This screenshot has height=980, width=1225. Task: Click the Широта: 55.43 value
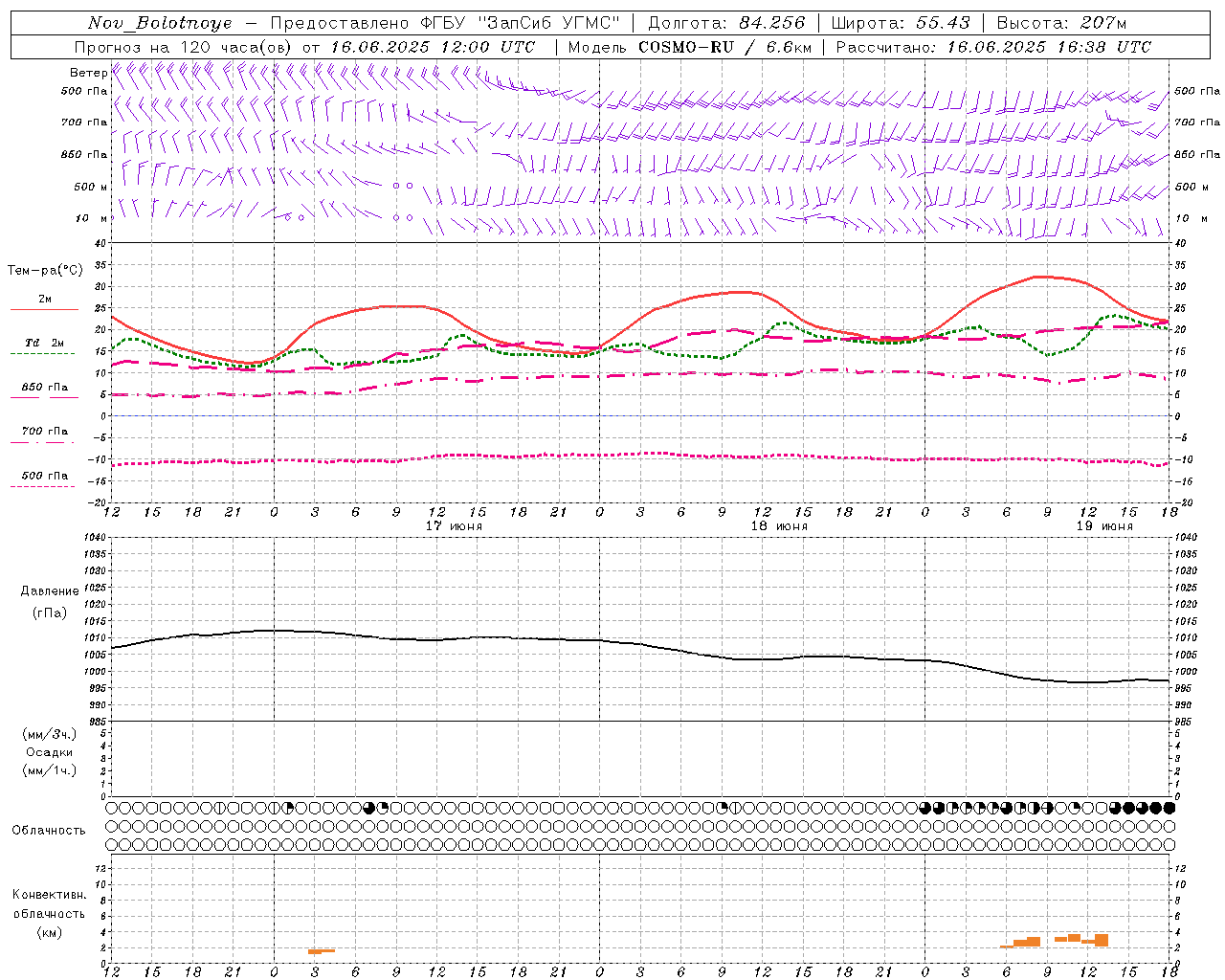click(901, 23)
